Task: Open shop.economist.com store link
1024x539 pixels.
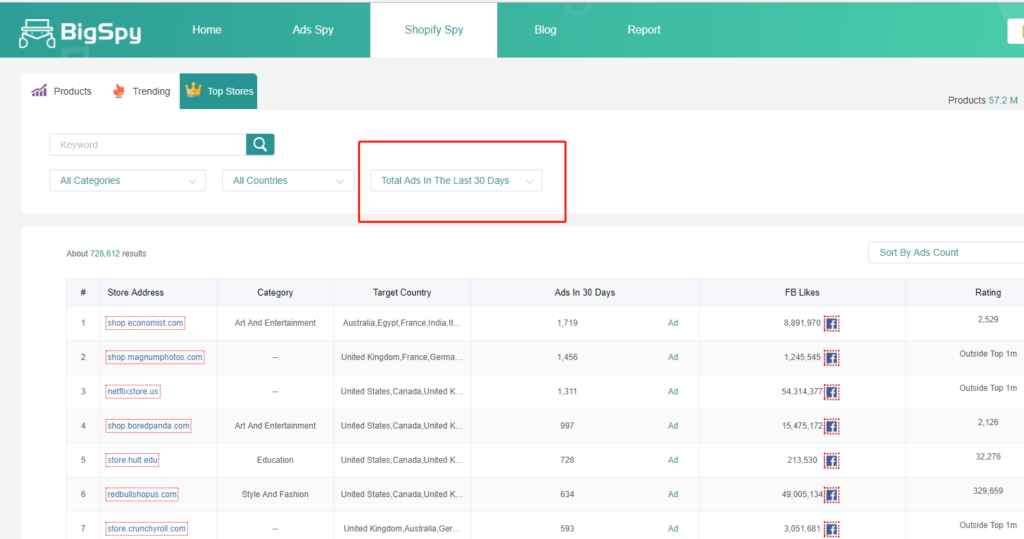Action: [145, 323]
